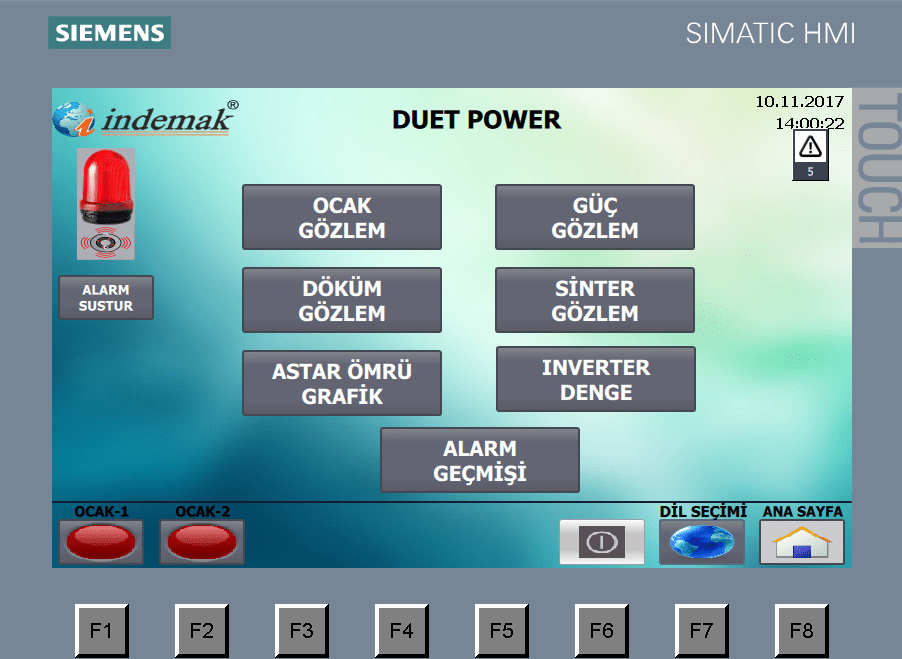
Task: Click the SIEMENS logo
Action: [x=109, y=32]
